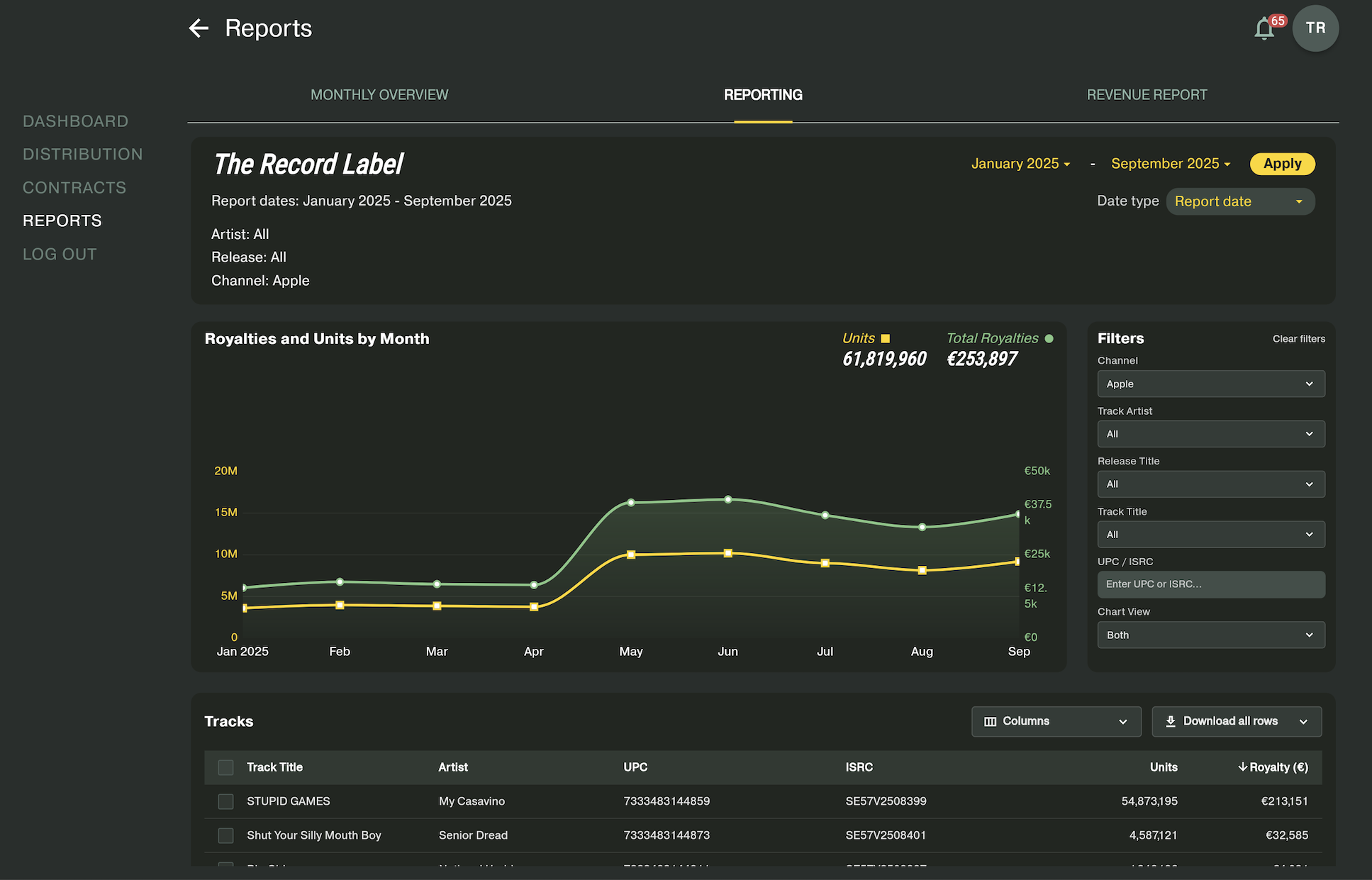Image resolution: width=1372 pixels, height=880 pixels.
Task: Click the UPC / ISRC input field
Action: (x=1210, y=584)
